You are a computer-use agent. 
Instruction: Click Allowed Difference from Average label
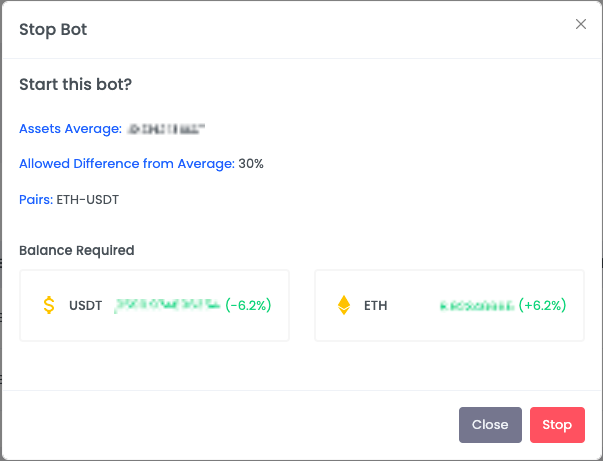(x=127, y=164)
